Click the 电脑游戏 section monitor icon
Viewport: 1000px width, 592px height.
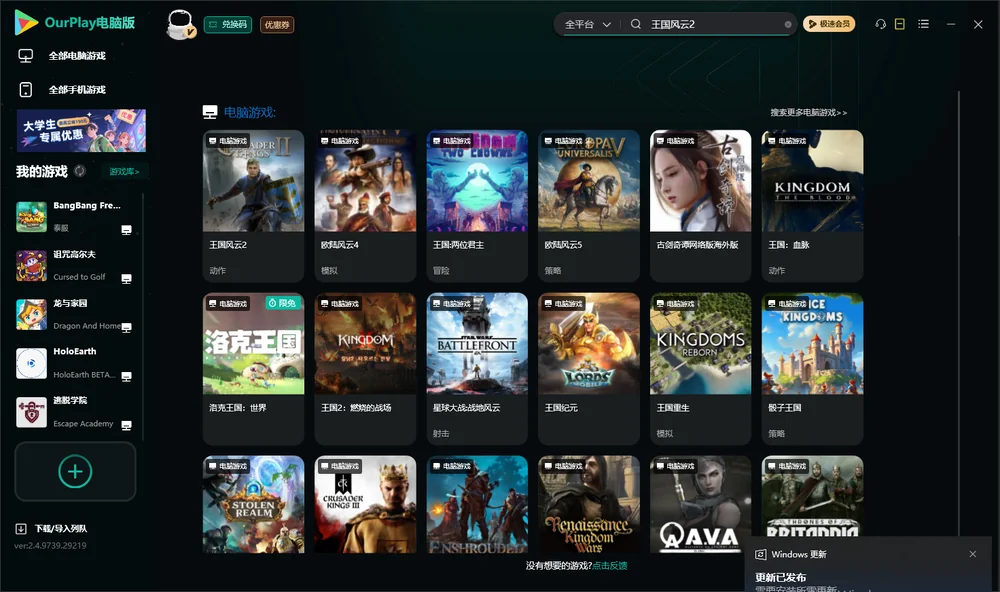click(210, 112)
